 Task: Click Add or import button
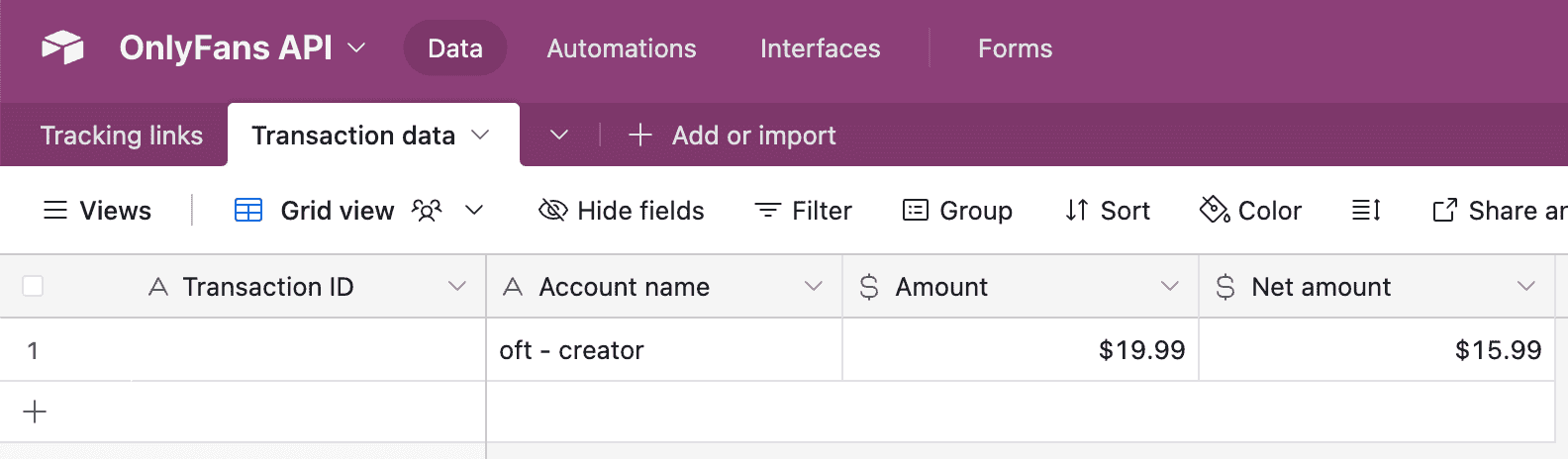pos(734,136)
